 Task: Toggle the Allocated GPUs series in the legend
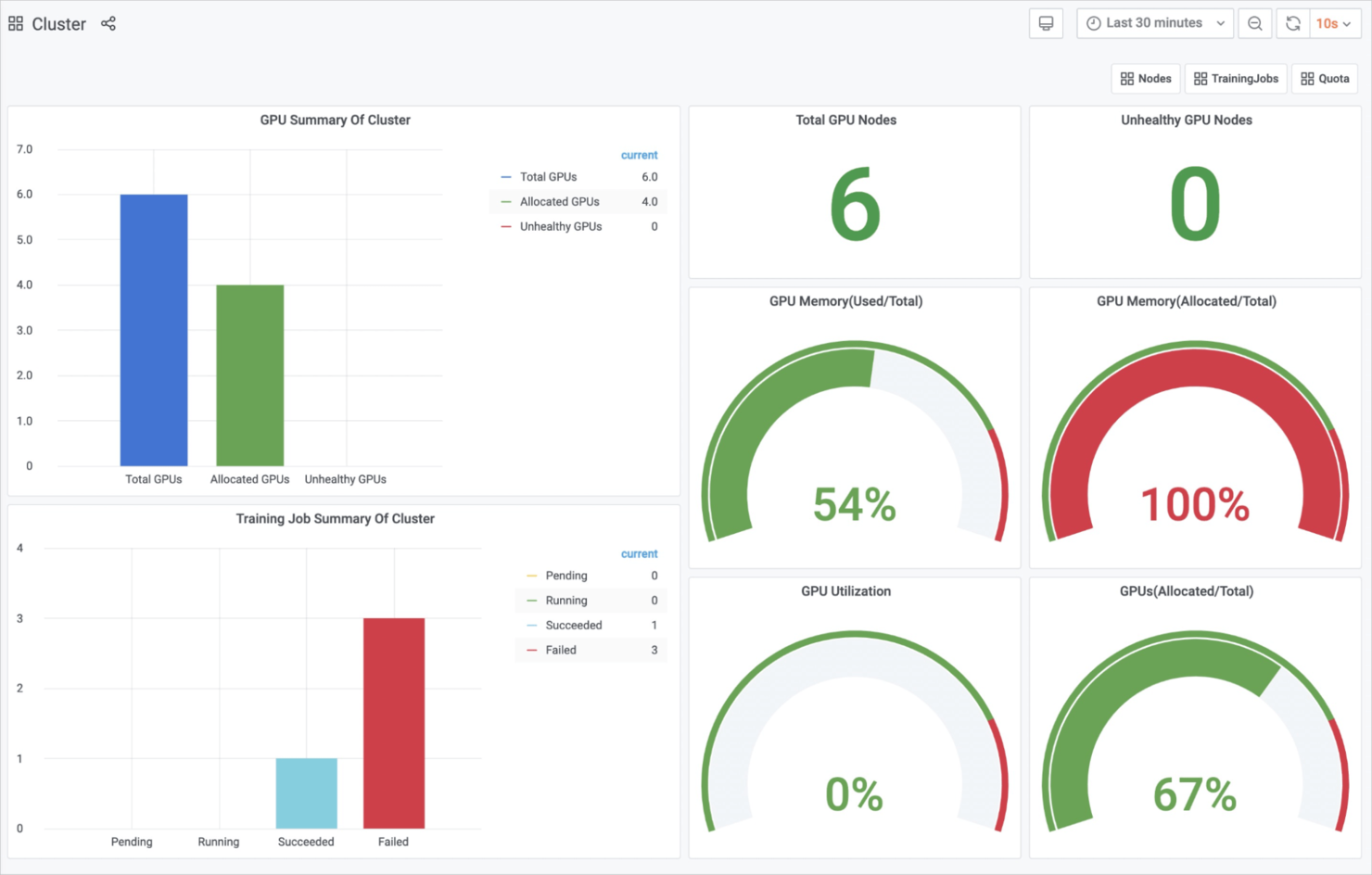pos(560,201)
